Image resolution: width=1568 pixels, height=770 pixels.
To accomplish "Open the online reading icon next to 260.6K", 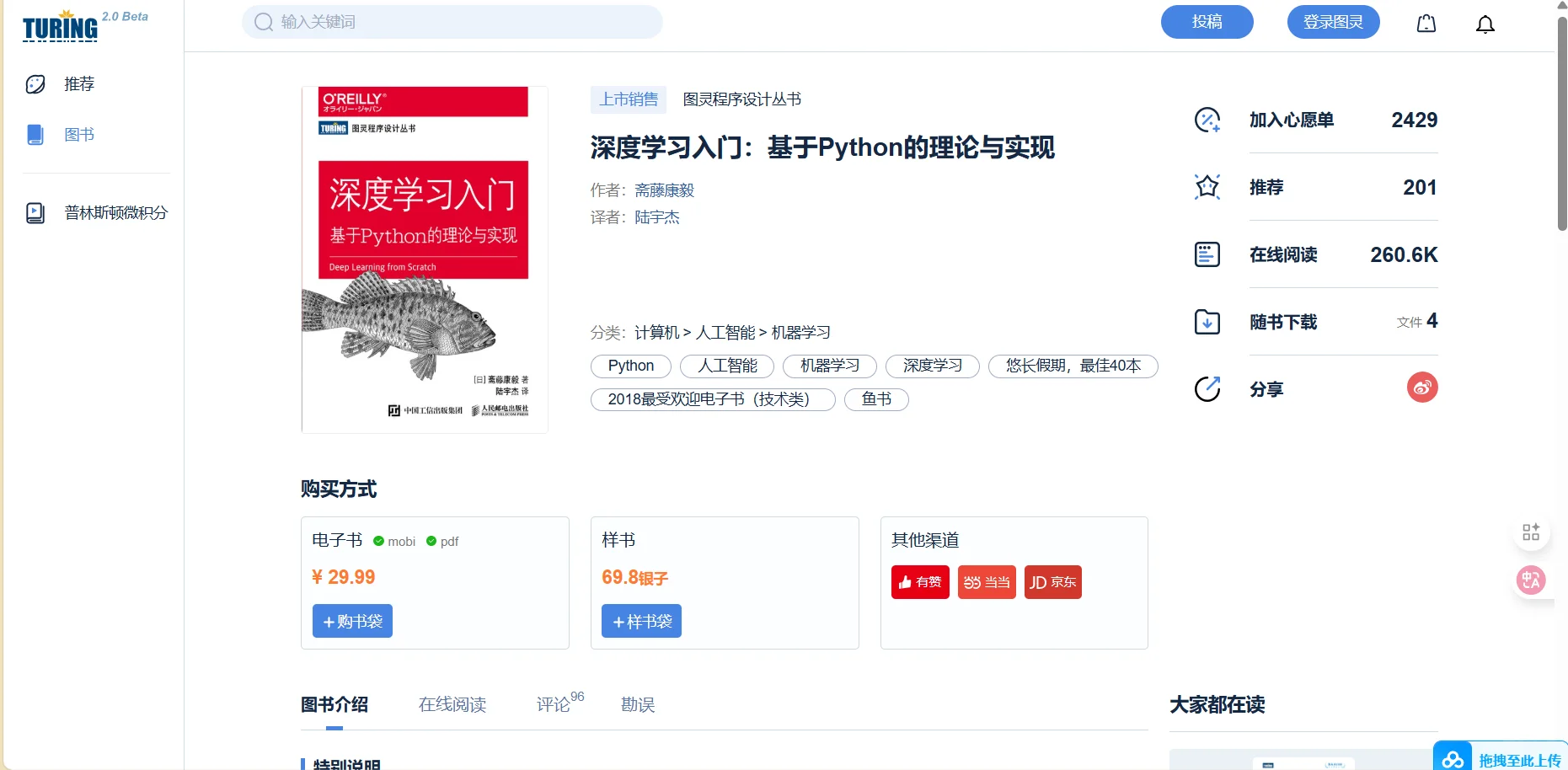I will tap(1207, 254).
